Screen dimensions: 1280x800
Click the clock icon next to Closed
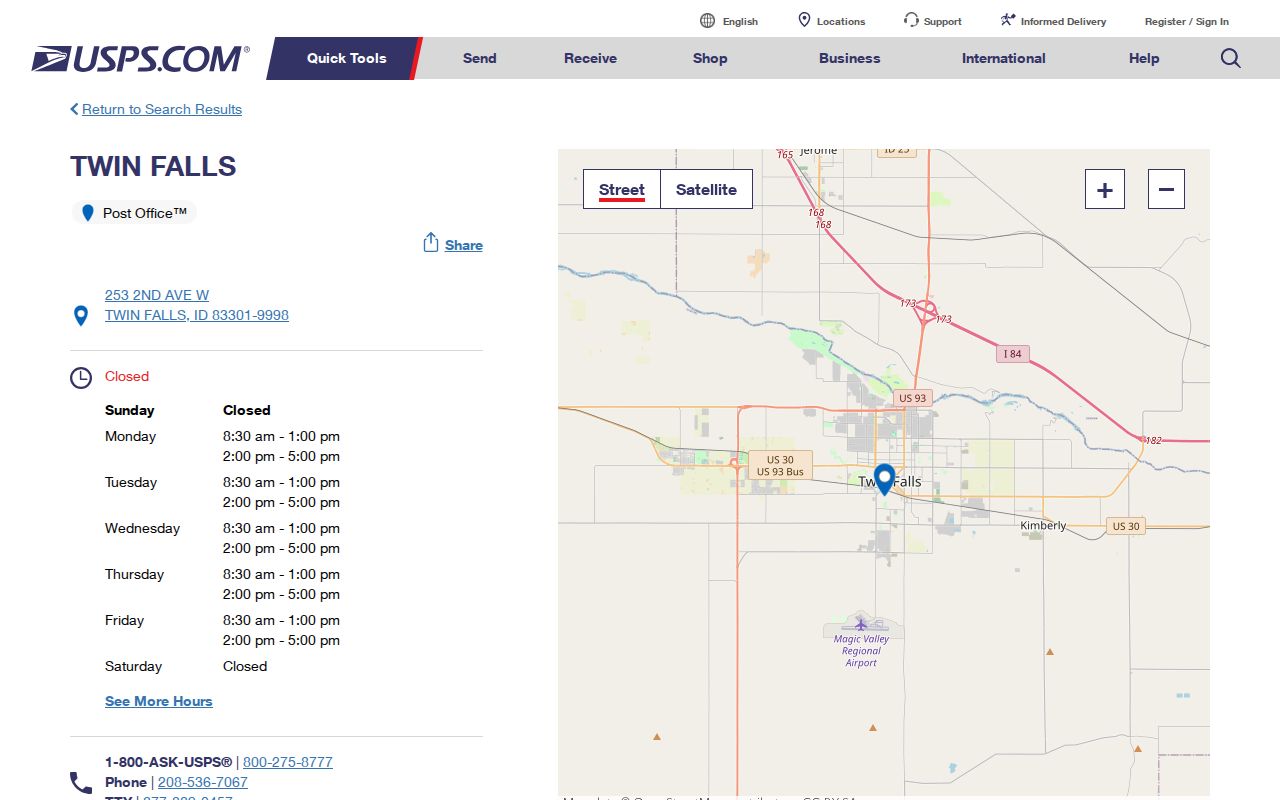[x=81, y=378]
